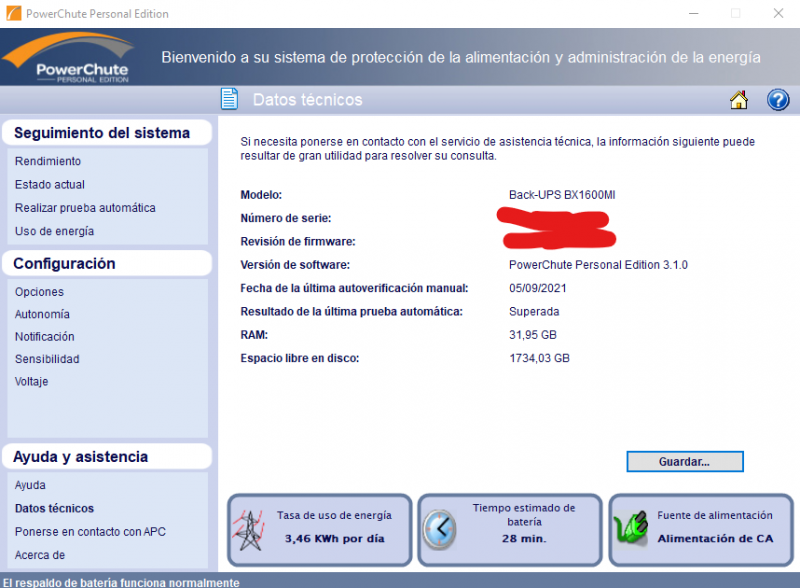Select Realizar prueba automática
Image resolution: width=800 pixels, height=588 pixels.
85,208
